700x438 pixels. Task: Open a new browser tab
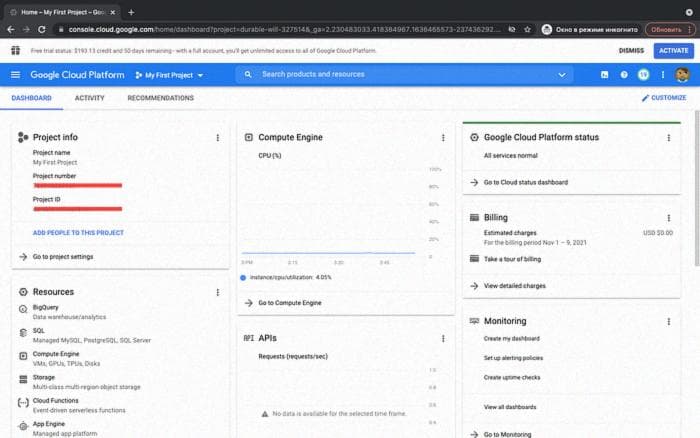[131, 13]
